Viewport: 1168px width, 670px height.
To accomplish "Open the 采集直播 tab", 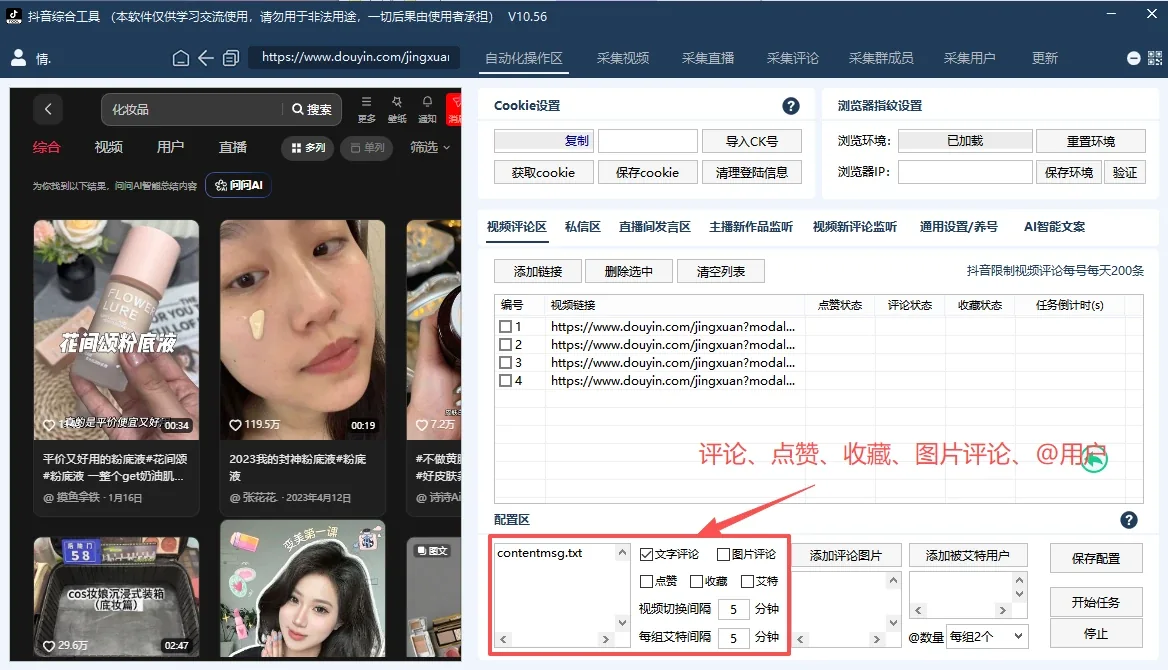I will (708, 58).
